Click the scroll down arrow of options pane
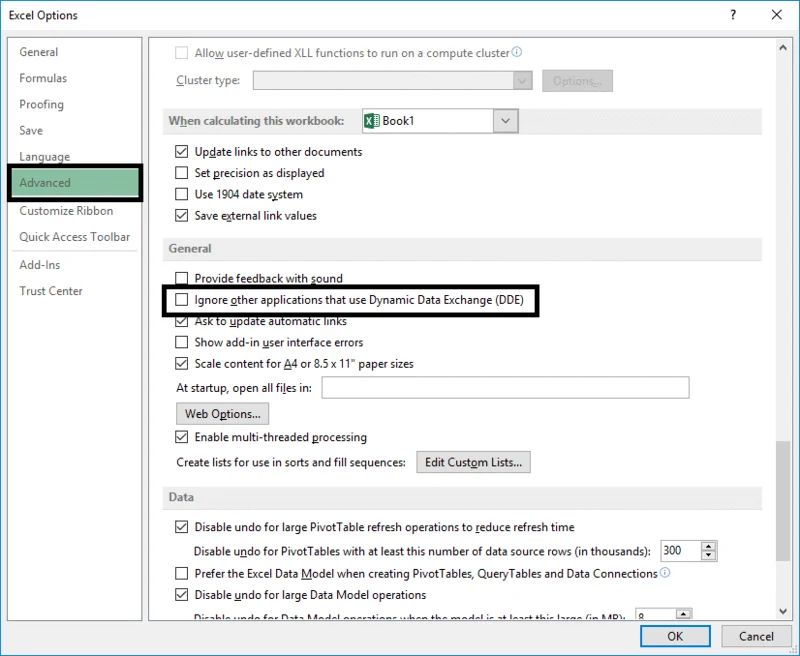 (783, 611)
